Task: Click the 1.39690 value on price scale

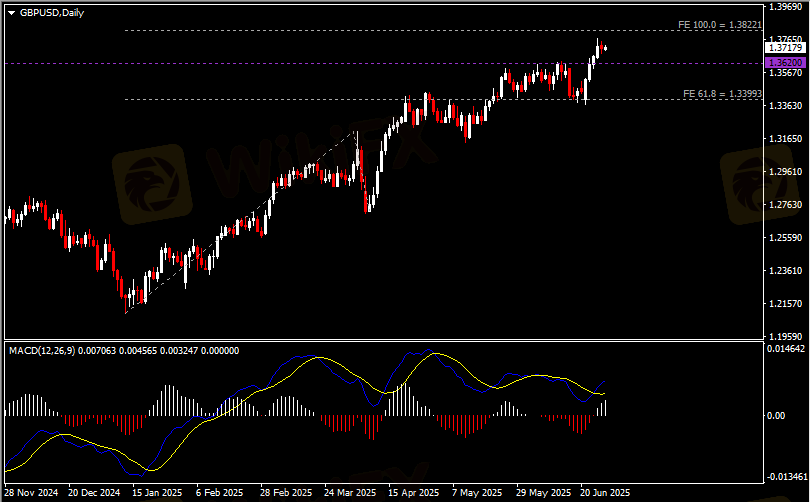Action: [785, 7]
